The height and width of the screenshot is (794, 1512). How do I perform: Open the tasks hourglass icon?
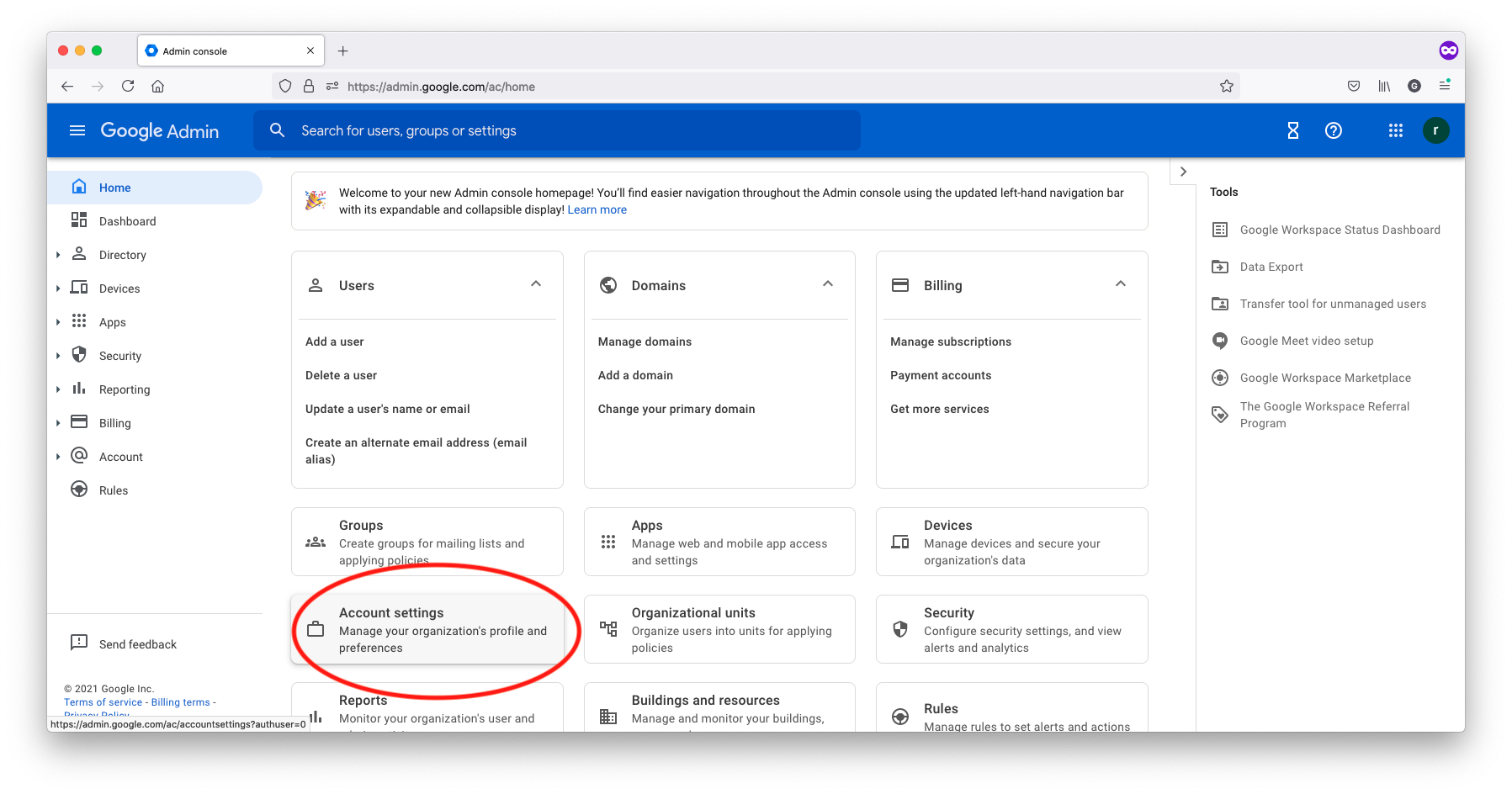pos(1293,130)
